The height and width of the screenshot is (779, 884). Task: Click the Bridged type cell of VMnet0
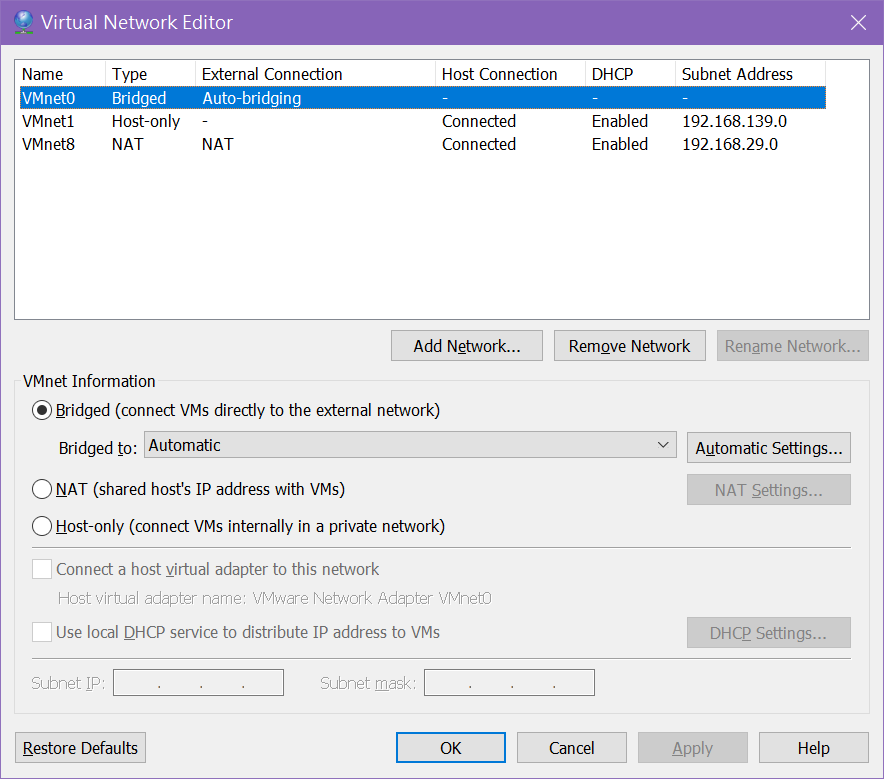[x=139, y=98]
